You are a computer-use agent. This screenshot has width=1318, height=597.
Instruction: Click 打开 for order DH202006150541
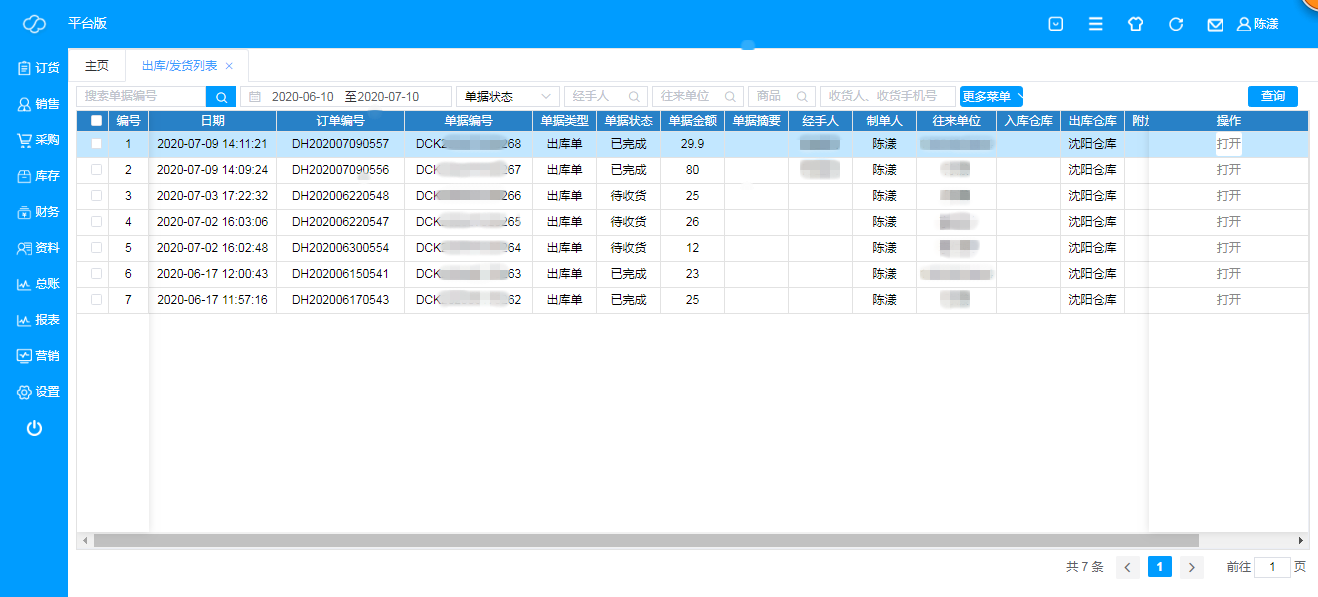pyautogui.click(x=1228, y=274)
